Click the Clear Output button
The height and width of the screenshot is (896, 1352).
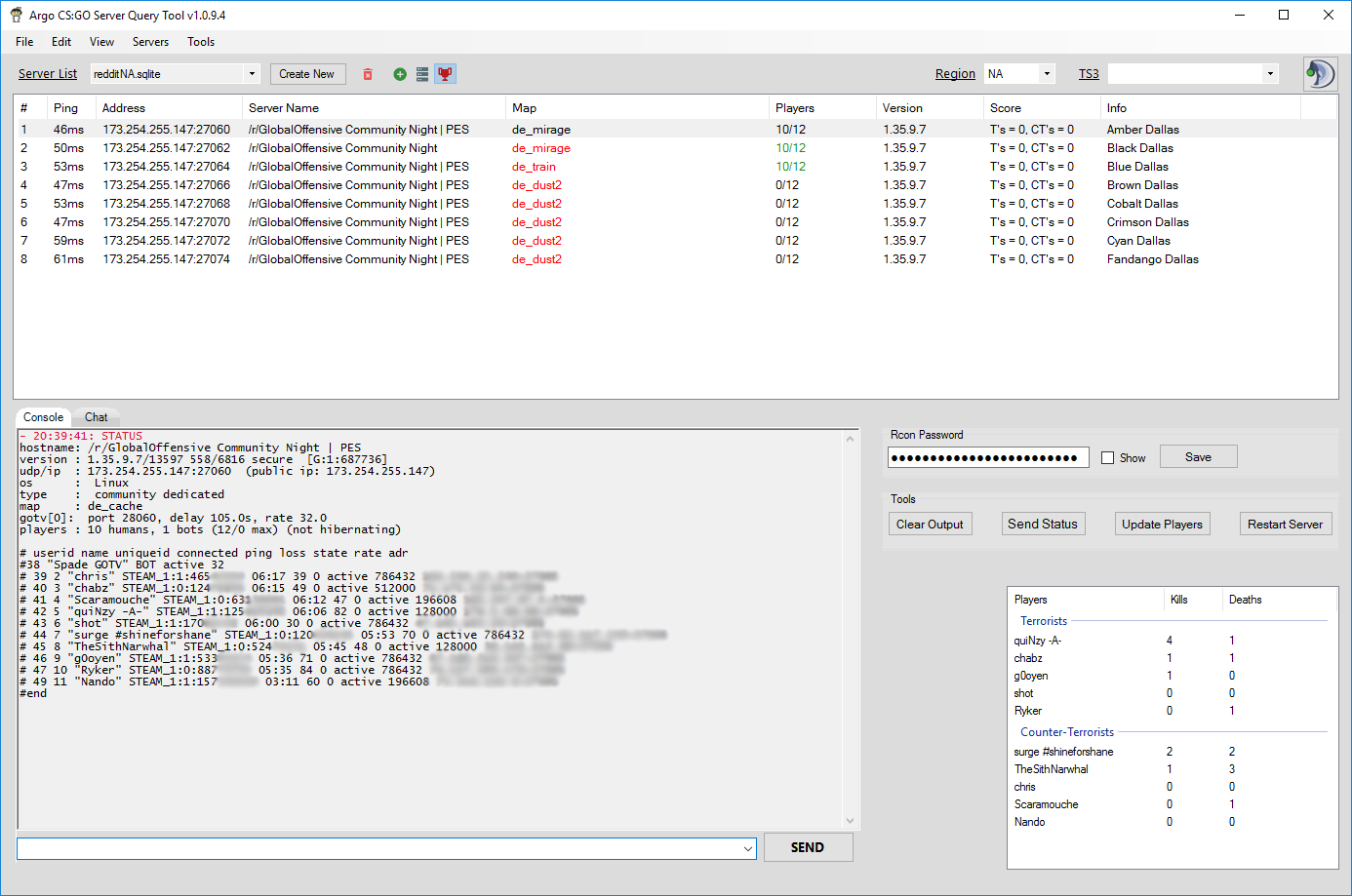(x=930, y=525)
